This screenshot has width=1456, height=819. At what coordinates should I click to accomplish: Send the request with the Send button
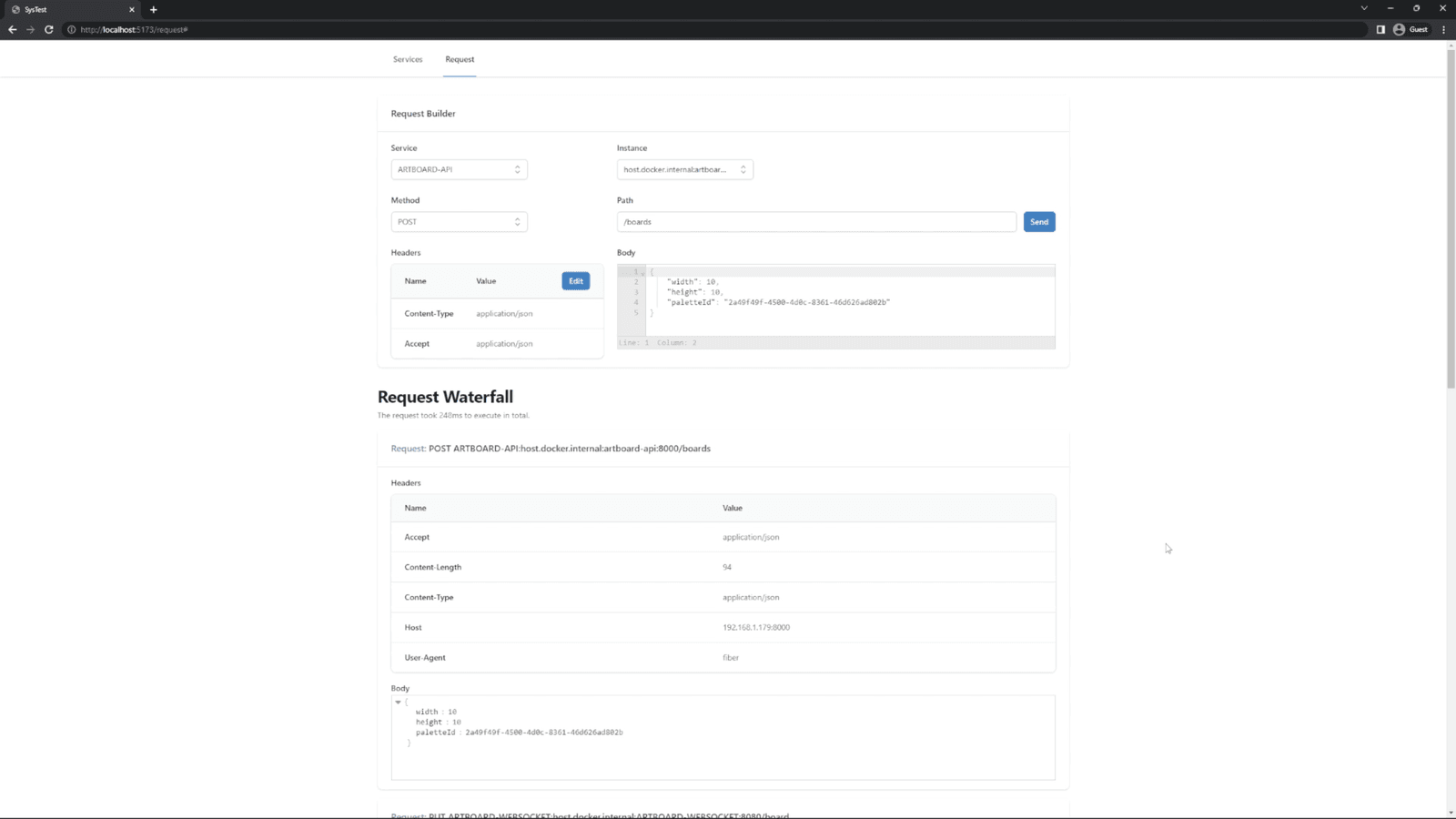1039,221
